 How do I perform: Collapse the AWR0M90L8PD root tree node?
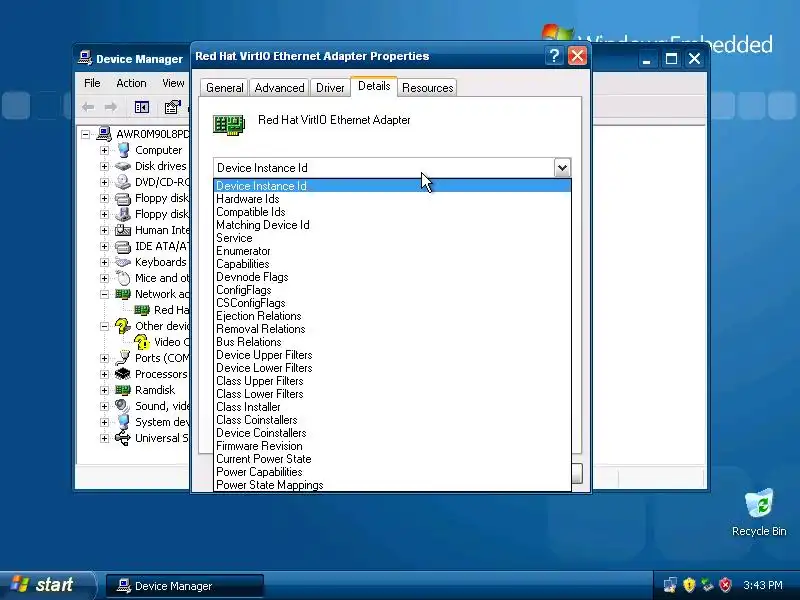[86, 134]
